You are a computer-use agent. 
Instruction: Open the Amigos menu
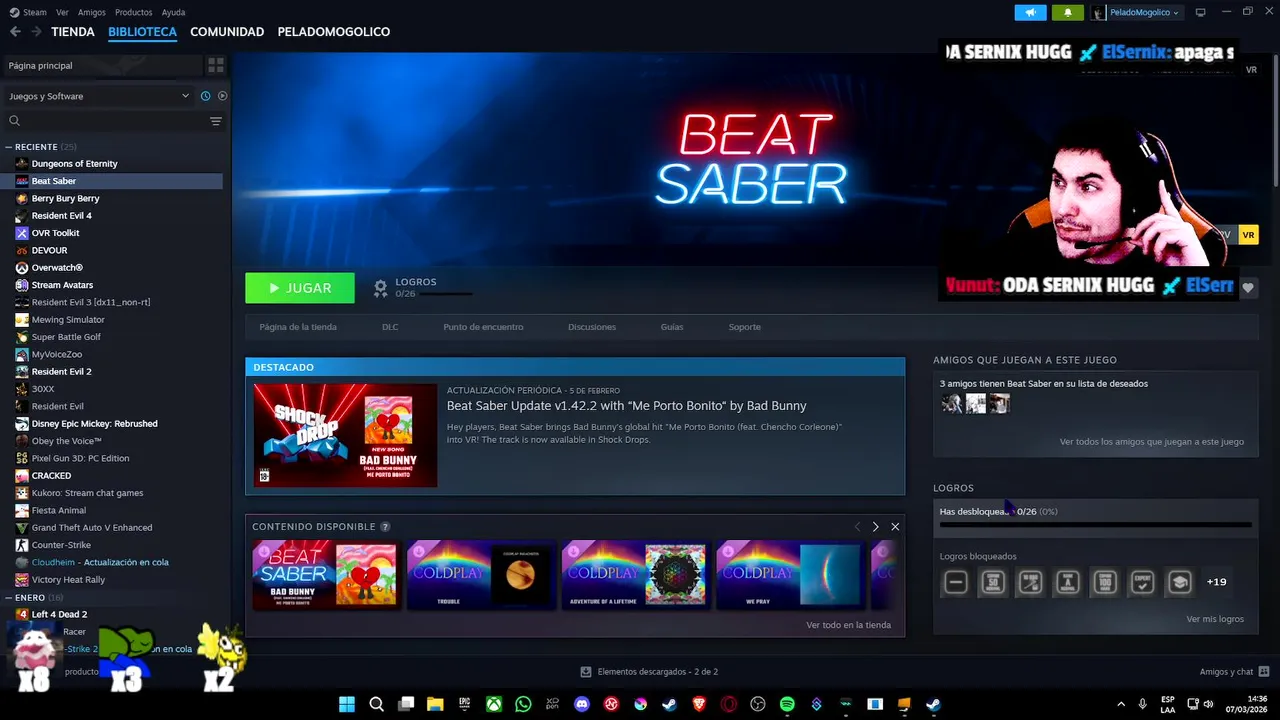point(91,12)
